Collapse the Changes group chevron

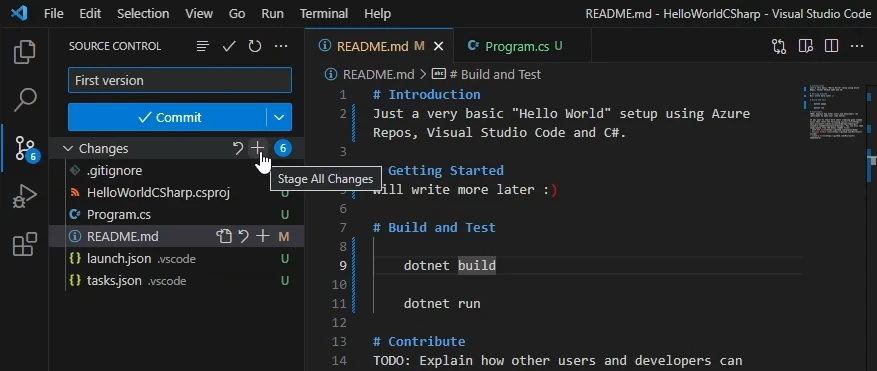click(x=68, y=148)
